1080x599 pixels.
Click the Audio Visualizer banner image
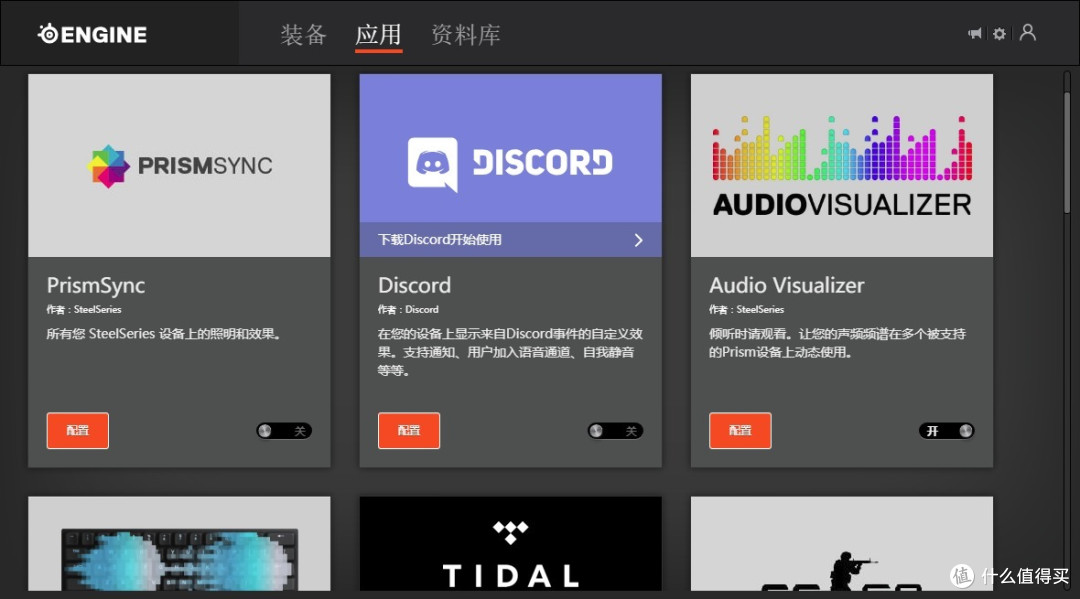842,165
